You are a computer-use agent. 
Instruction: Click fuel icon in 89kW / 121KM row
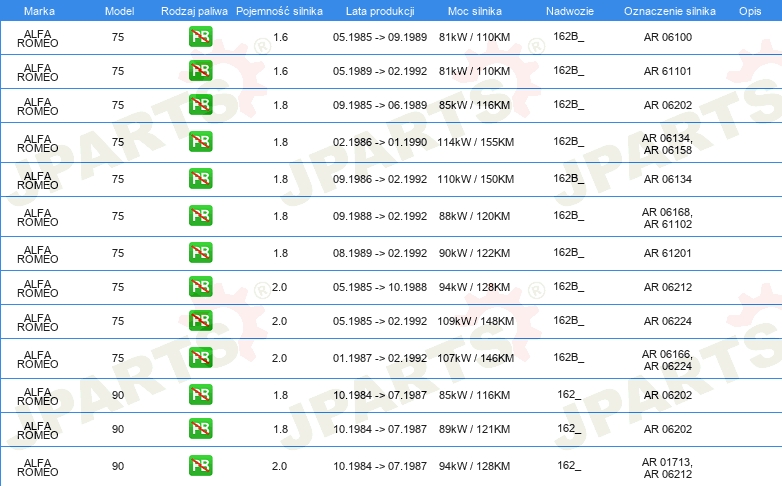click(x=200, y=428)
